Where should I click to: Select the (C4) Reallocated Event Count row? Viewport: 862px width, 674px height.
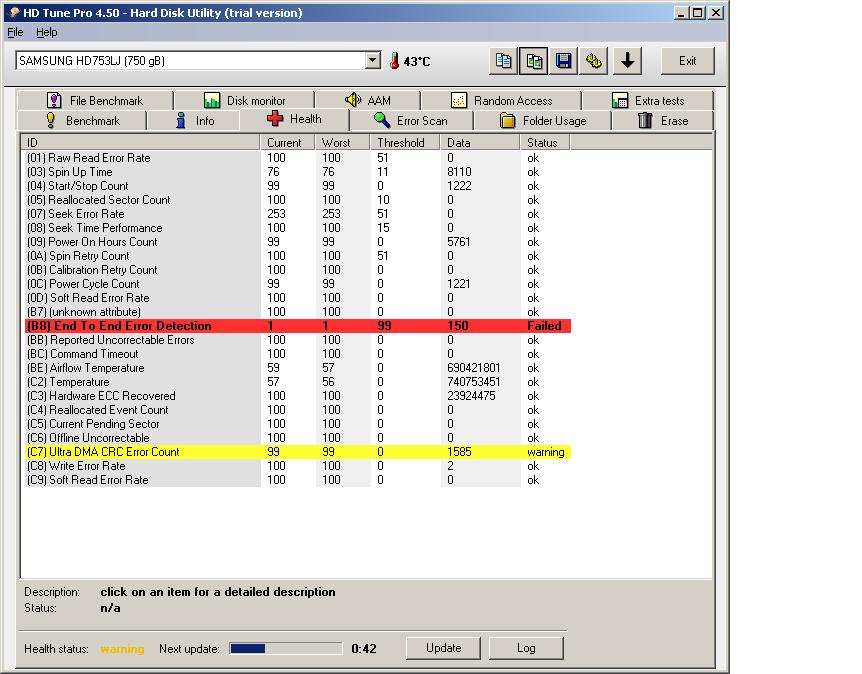pyautogui.click(x=298, y=410)
